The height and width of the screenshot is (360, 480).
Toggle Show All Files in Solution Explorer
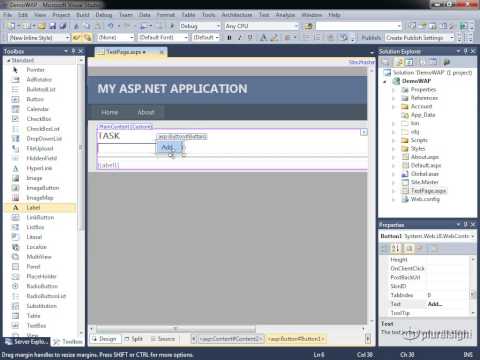click(399, 62)
